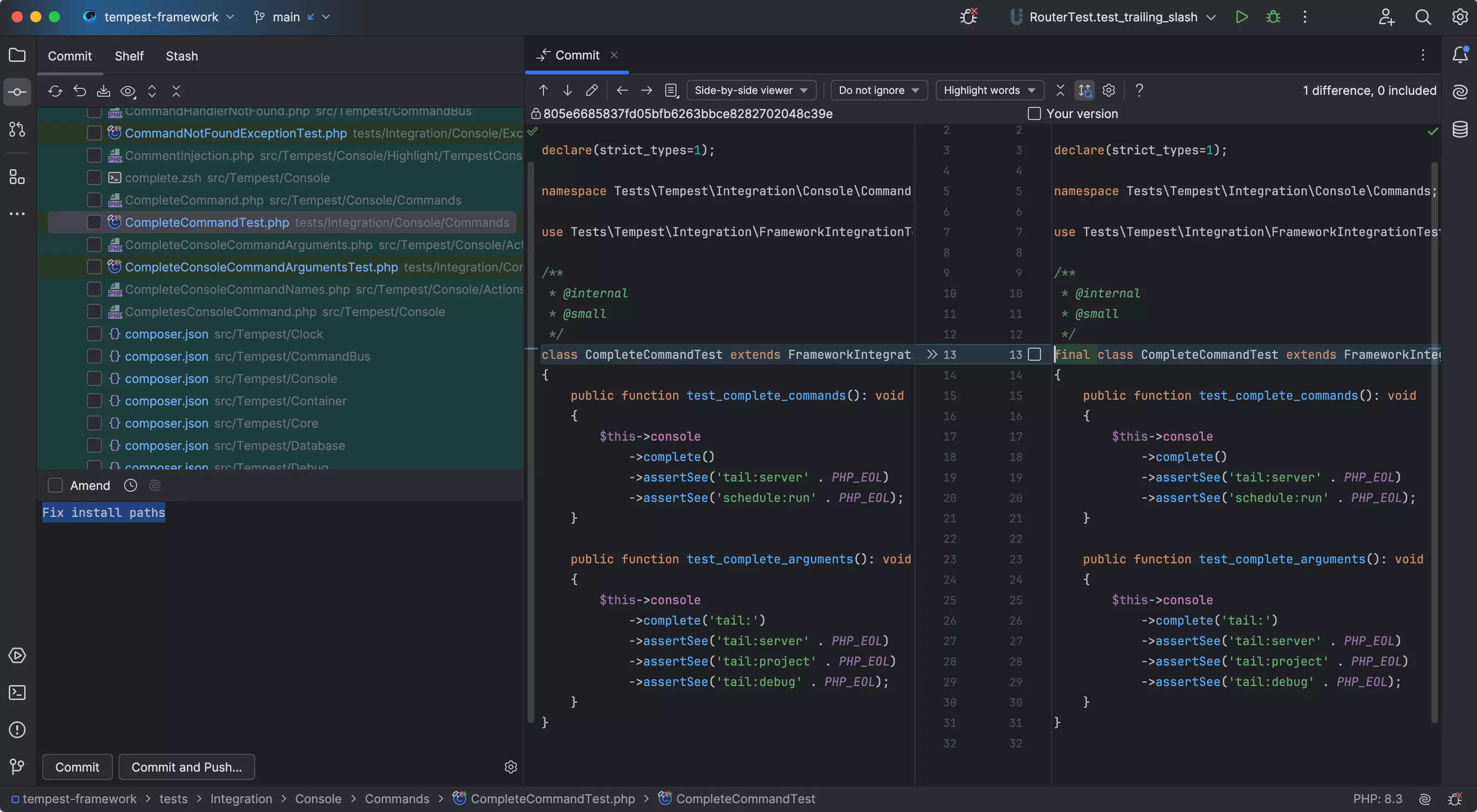Click the Commit and Push button

click(186, 767)
